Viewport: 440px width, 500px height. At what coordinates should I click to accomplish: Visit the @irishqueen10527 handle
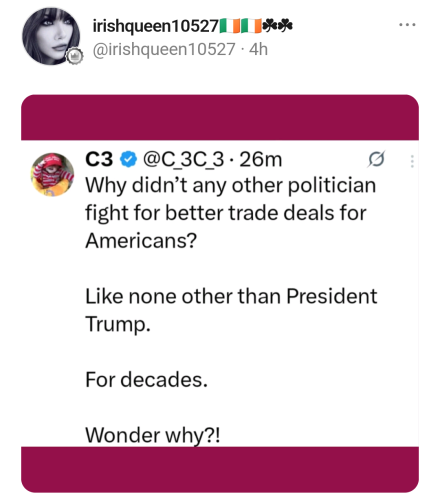point(164,49)
